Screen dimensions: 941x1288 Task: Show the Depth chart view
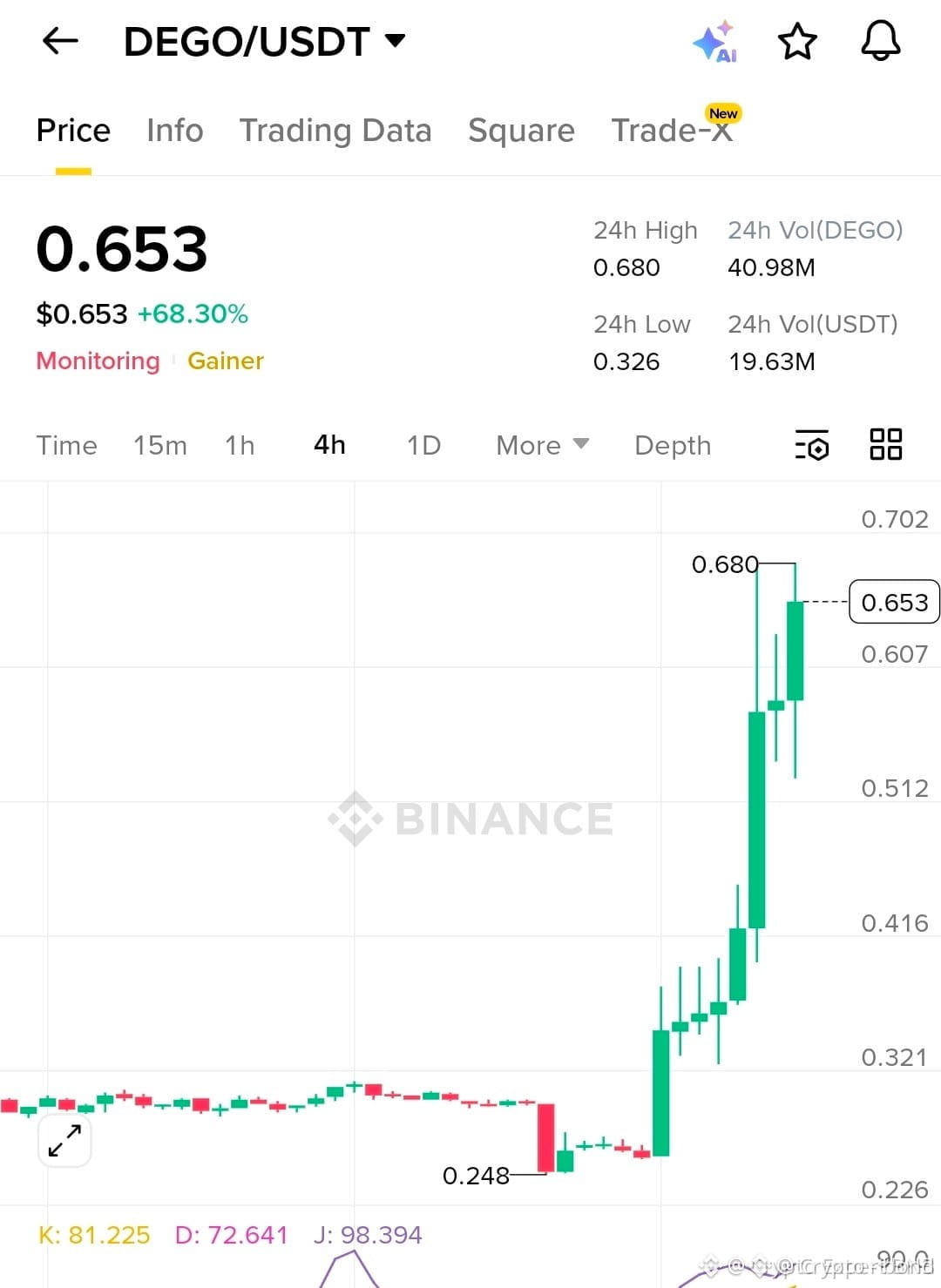673,445
